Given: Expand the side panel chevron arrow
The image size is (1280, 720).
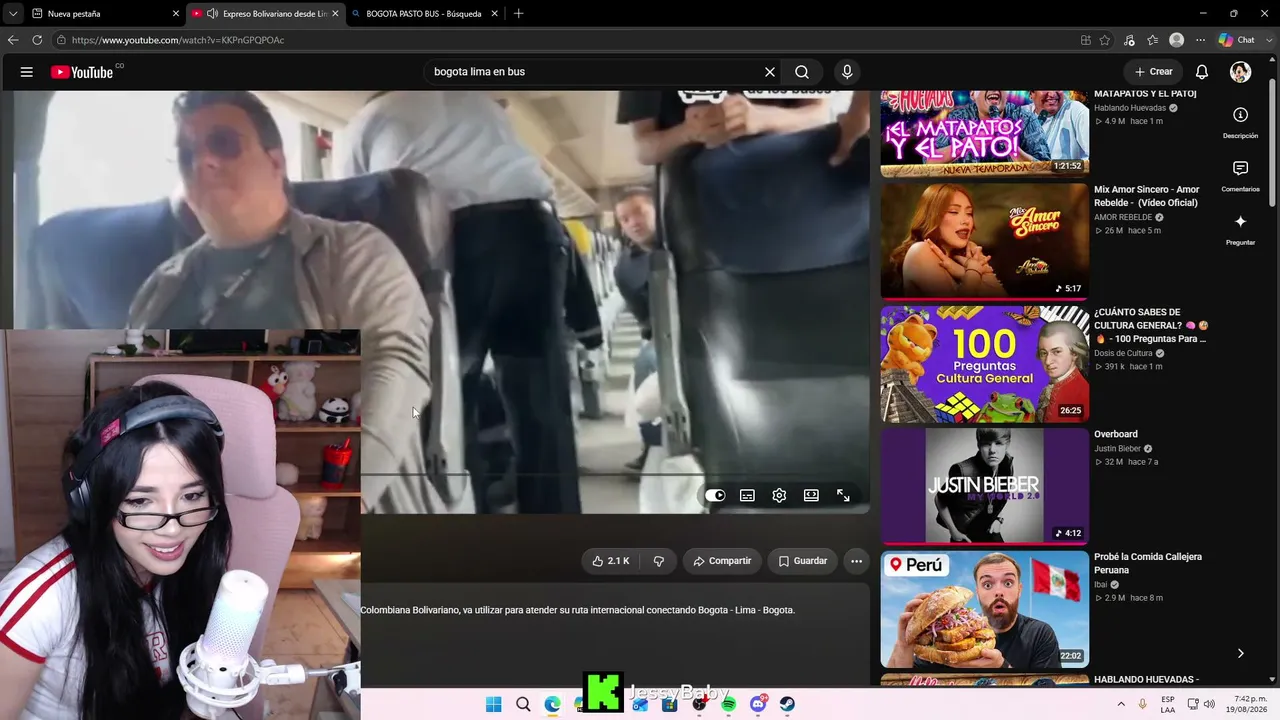Looking at the screenshot, I should pos(1240,653).
